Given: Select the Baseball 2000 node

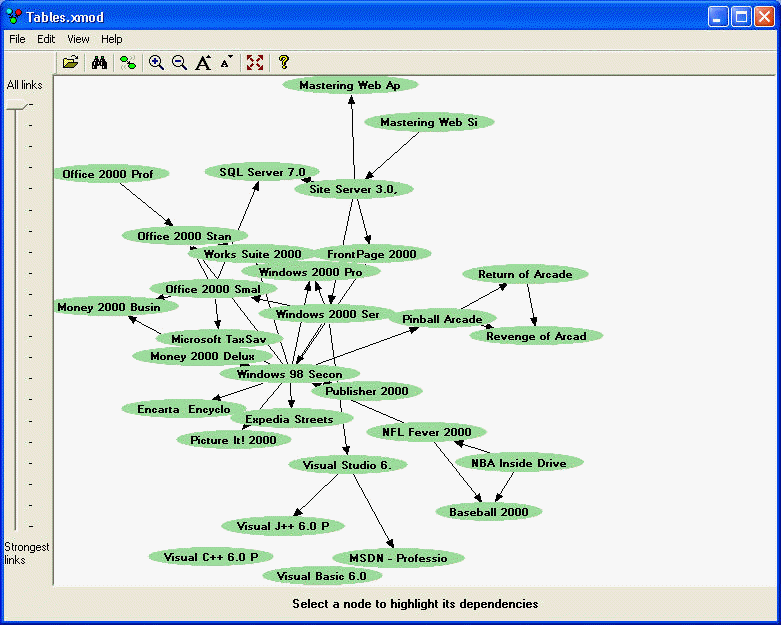Looking at the screenshot, I should [x=488, y=512].
